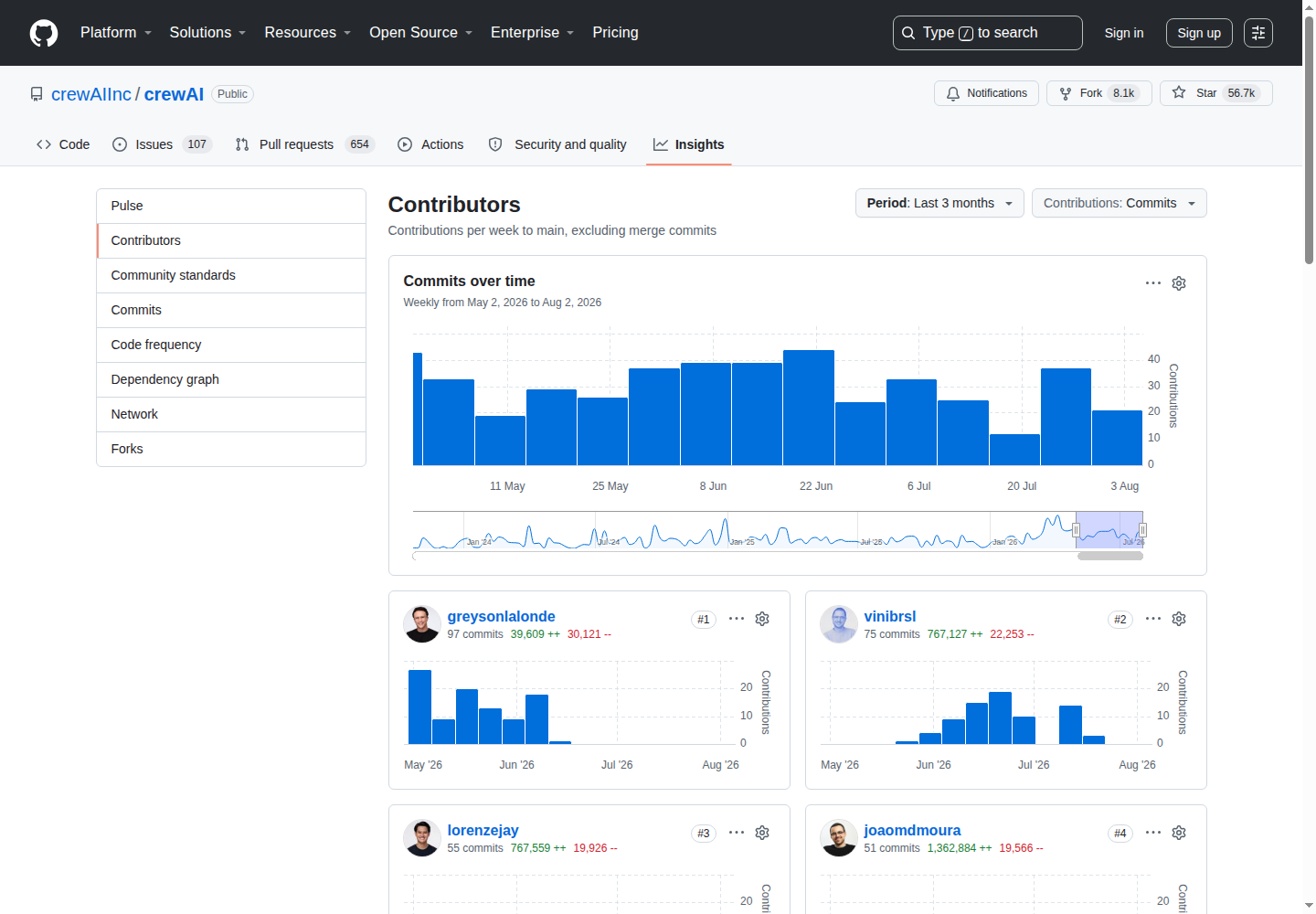The width and height of the screenshot is (1316, 914).
Task: Switch to the Actions tab
Action: coord(430,144)
